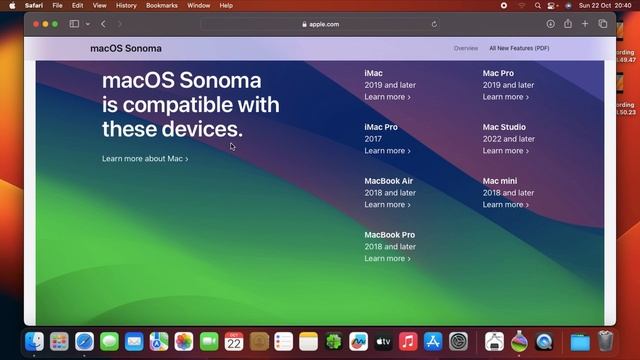Viewport: 640px width, 360px height.
Task: Open Messages from the Dock
Action: coord(109,341)
